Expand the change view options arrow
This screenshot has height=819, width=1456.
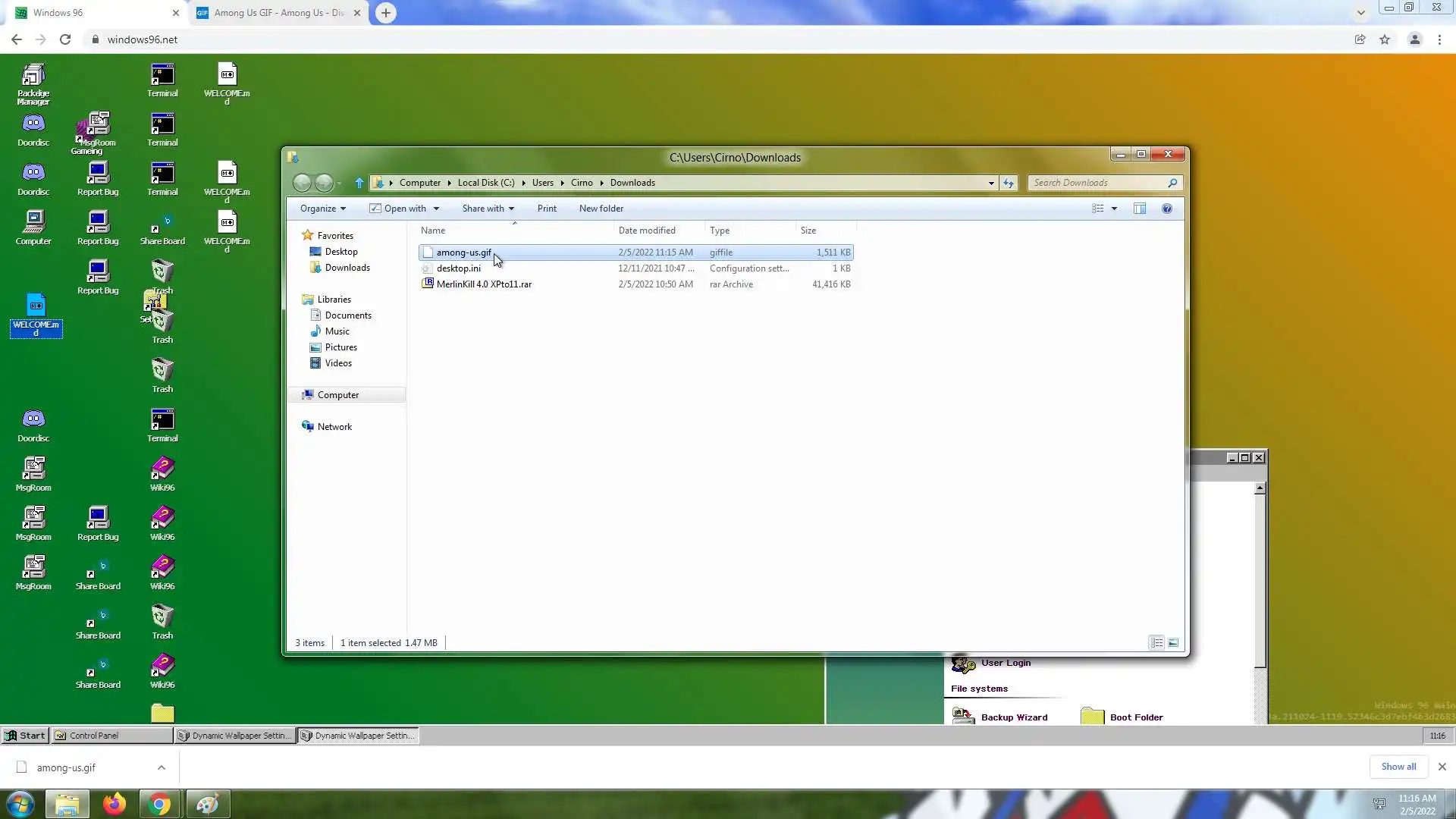[1114, 209]
